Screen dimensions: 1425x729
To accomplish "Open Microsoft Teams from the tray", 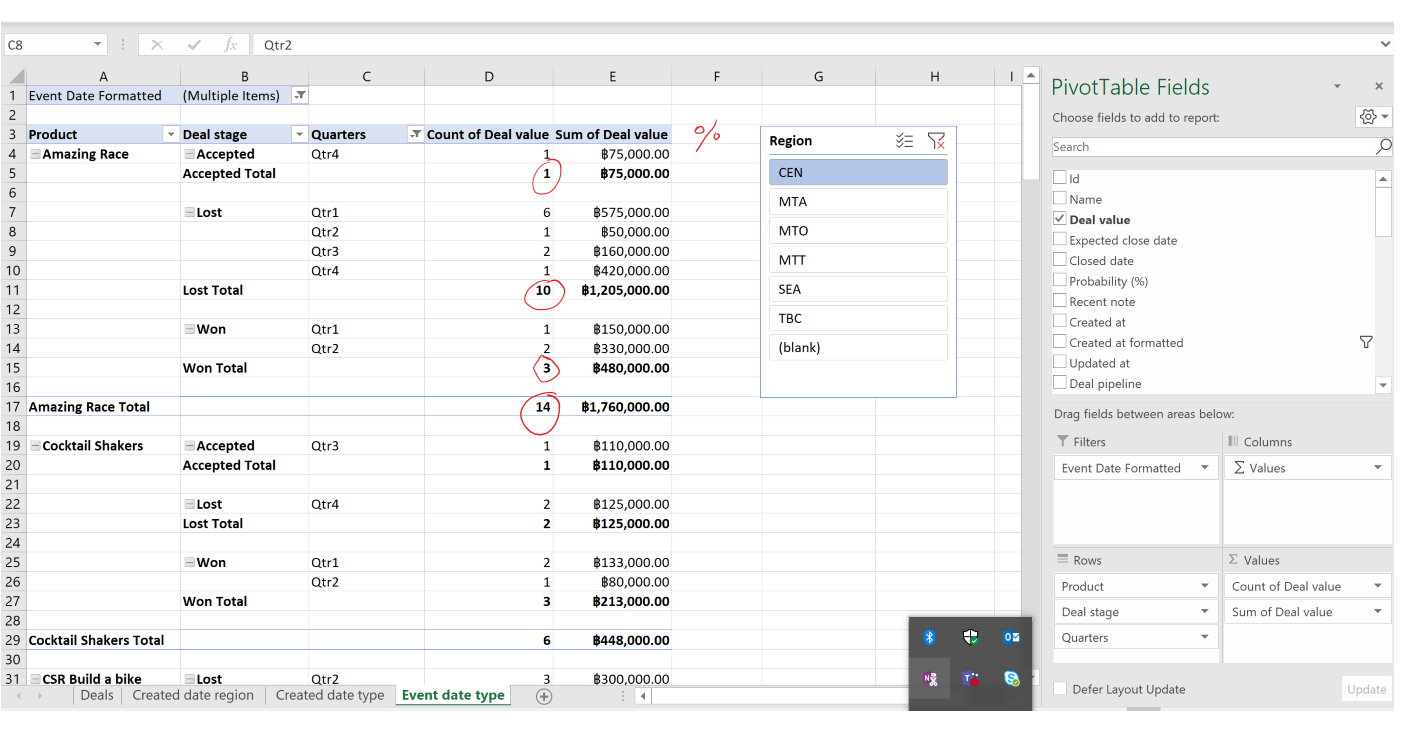I will [x=970, y=679].
